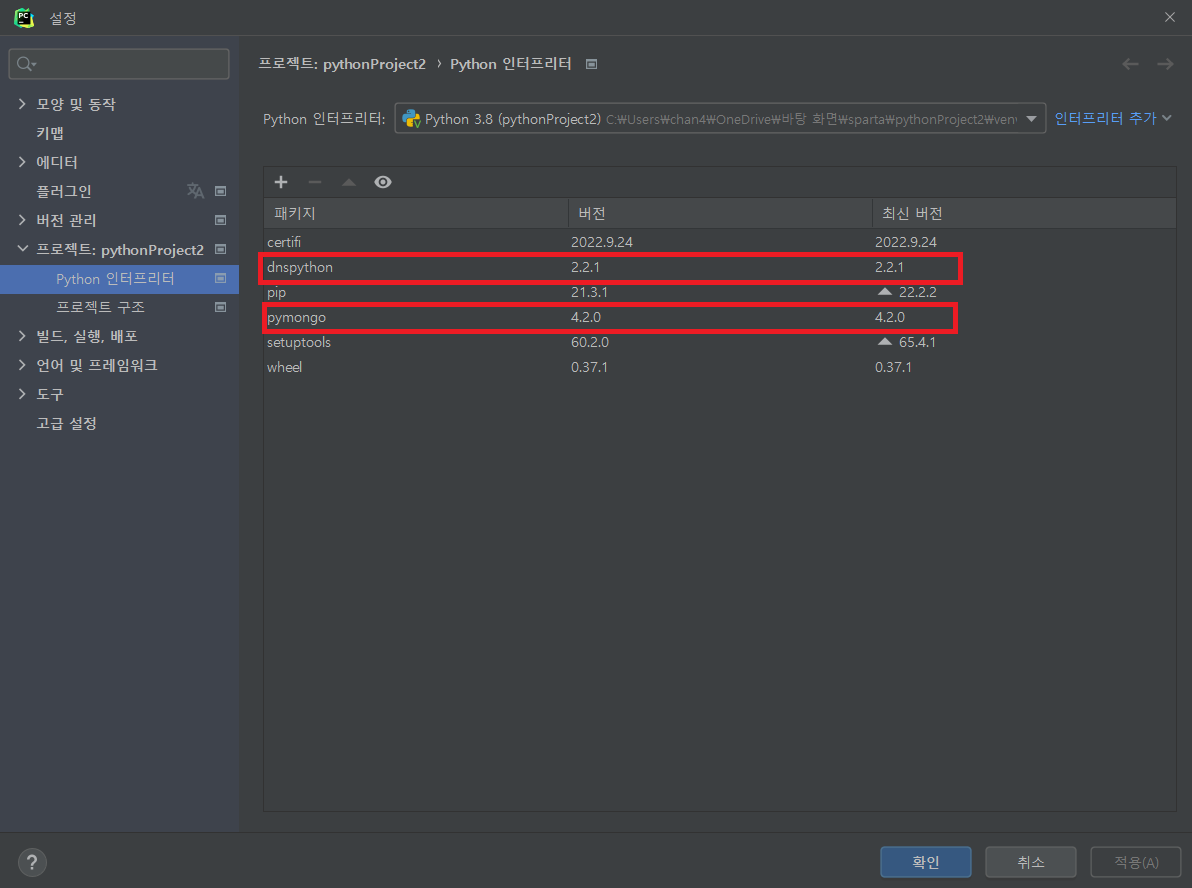Select 모양 및 동작 label in tree

click(x=76, y=104)
